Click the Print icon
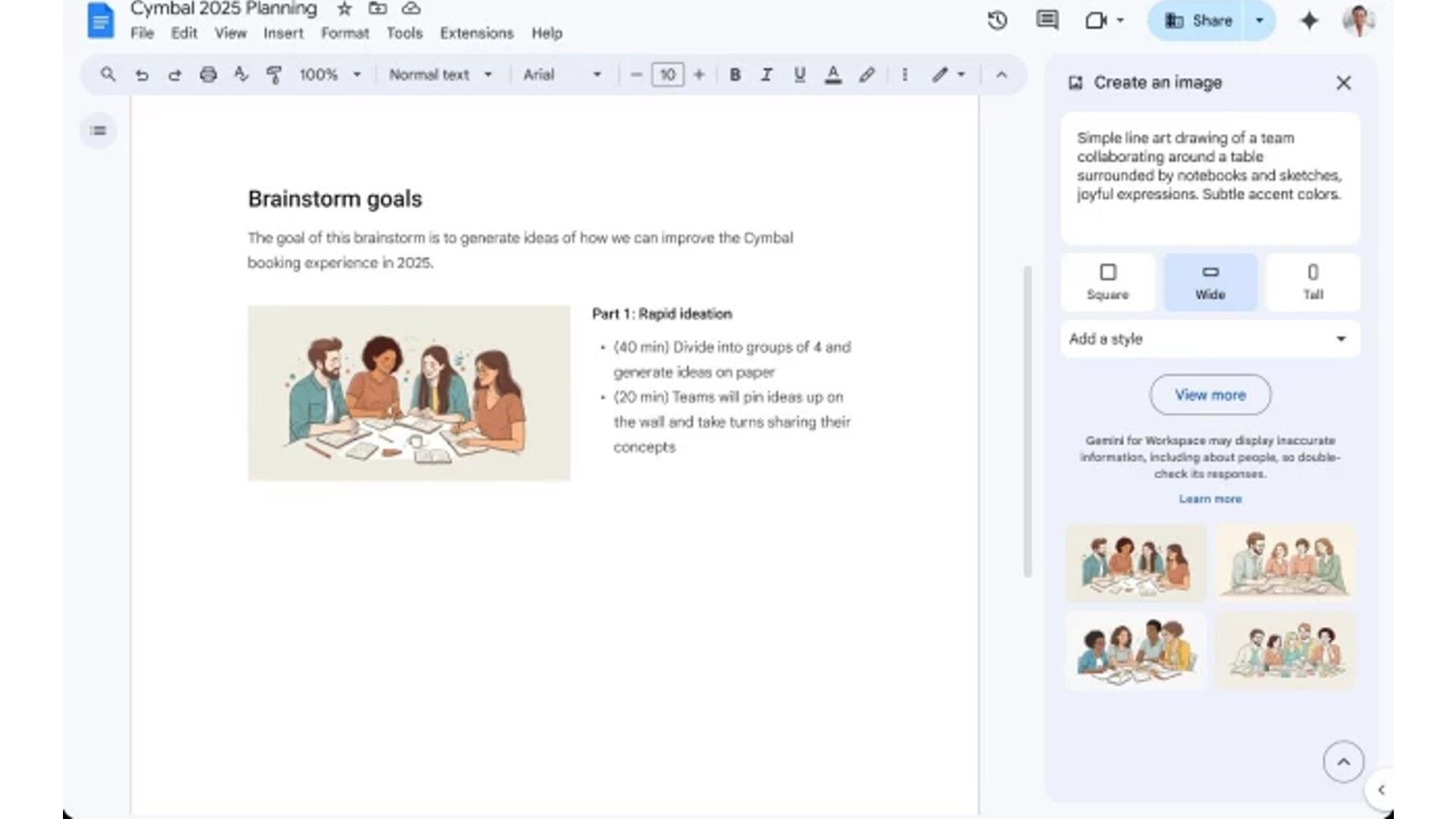 point(209,74)
